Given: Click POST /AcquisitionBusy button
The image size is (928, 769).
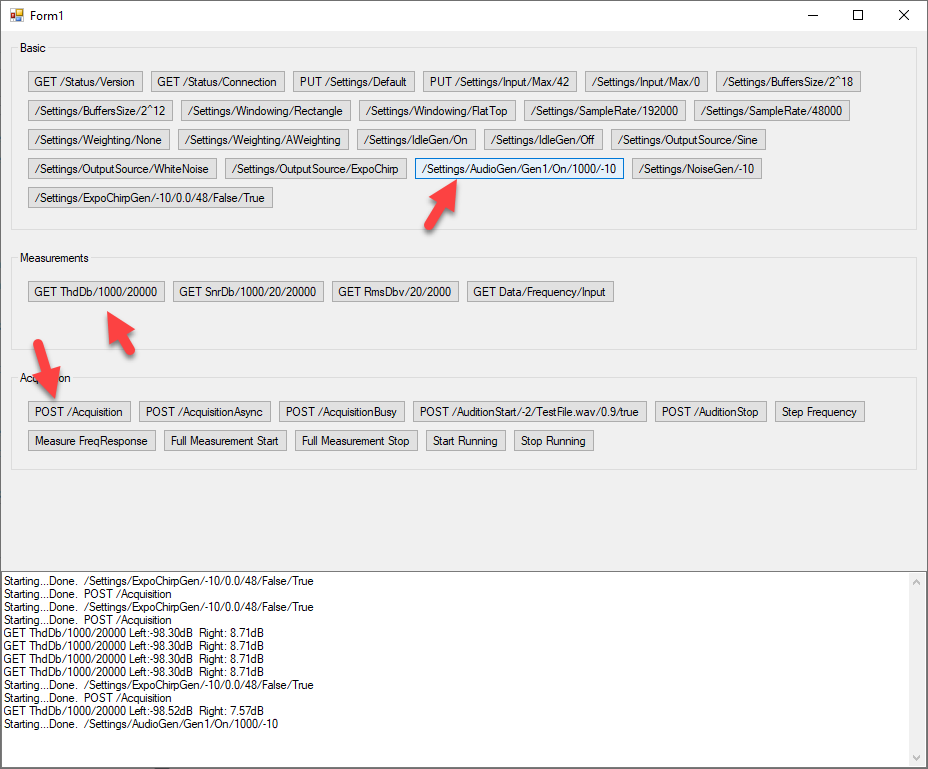Looking at the screenshot, I should pos(341,411).
